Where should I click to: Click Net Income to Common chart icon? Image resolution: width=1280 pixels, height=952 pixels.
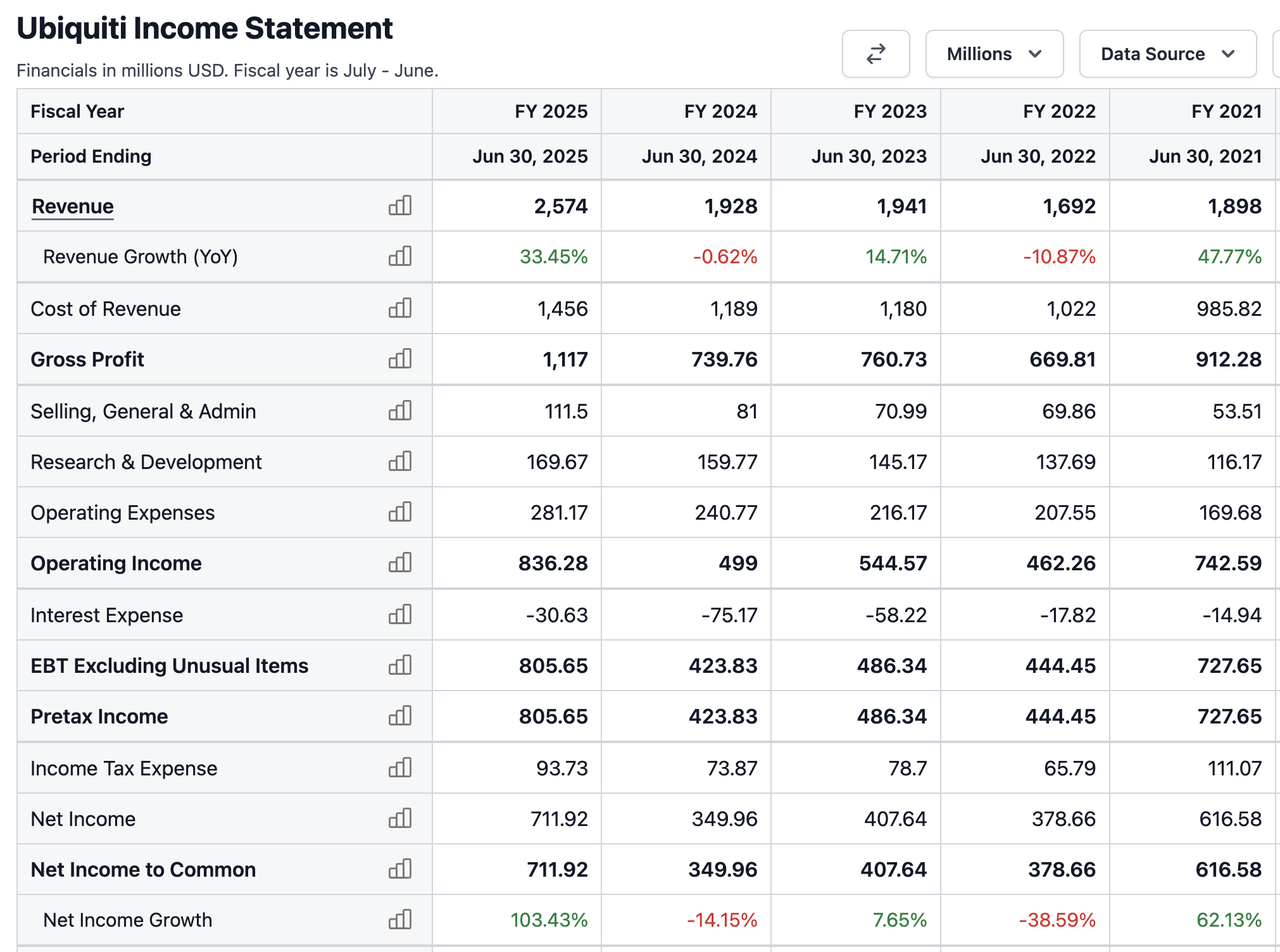[x=400, y=869]
